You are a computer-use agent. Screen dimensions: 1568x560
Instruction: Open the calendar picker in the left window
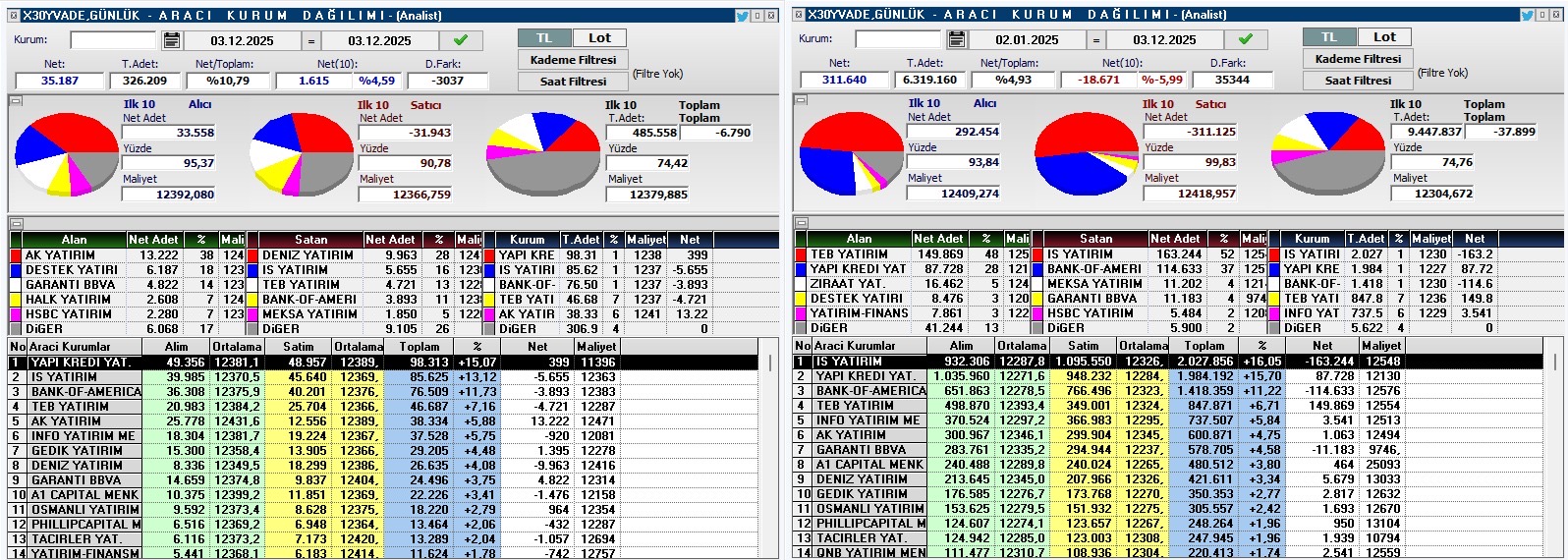click(172, 40)
